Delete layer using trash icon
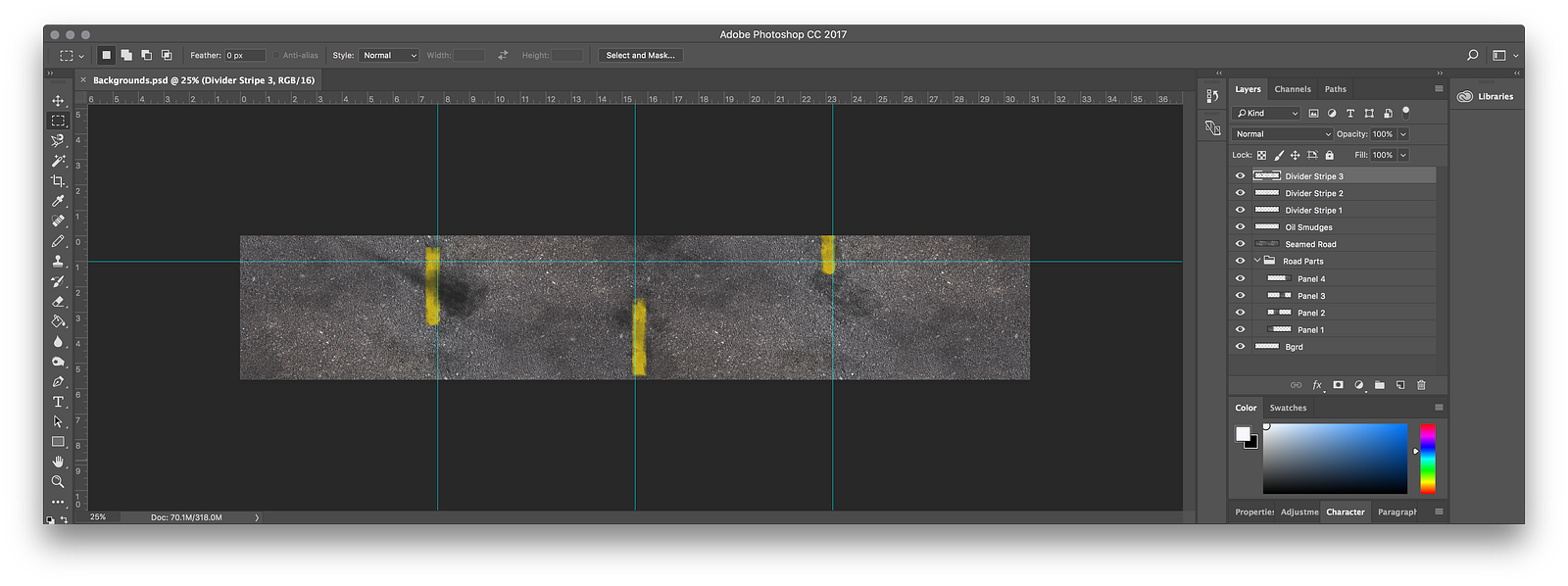 click(x=1421, y=385)
